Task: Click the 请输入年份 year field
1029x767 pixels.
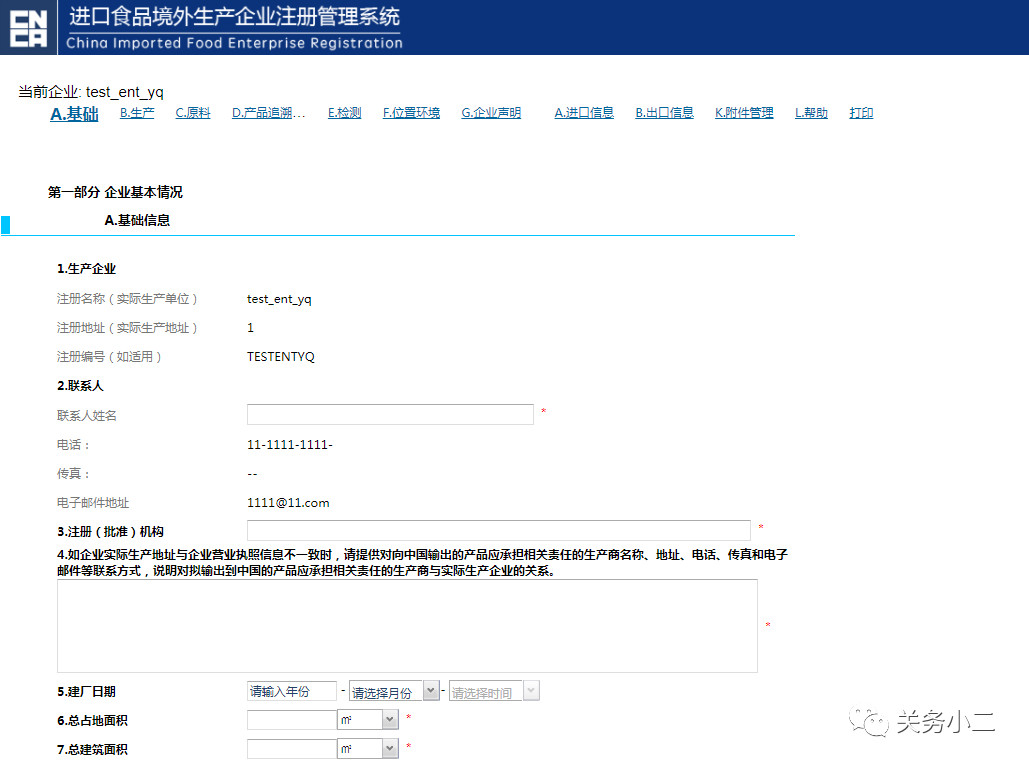Action: click(x=291, y=691)
